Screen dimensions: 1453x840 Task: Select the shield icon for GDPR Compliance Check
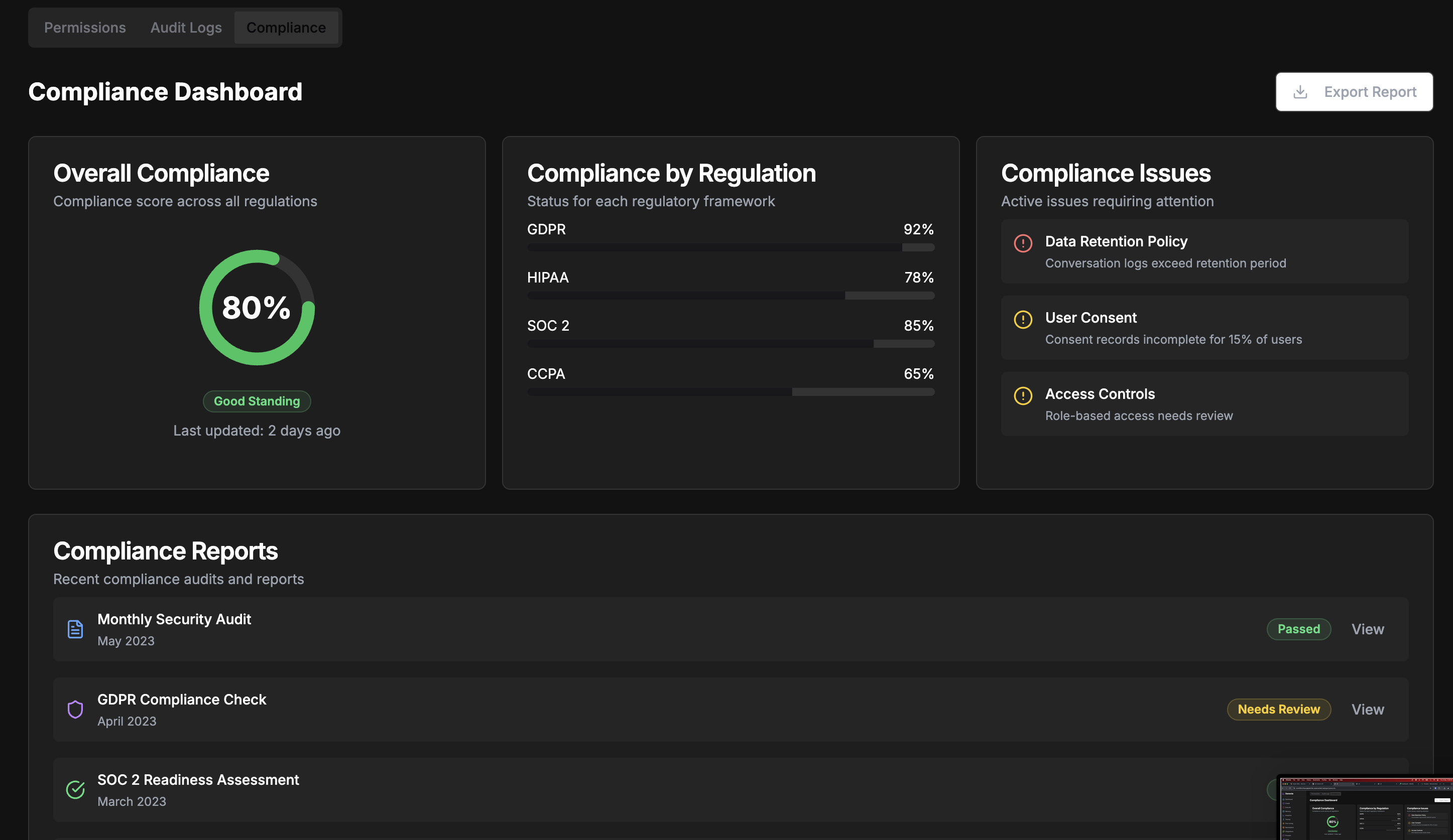point(75,710)
